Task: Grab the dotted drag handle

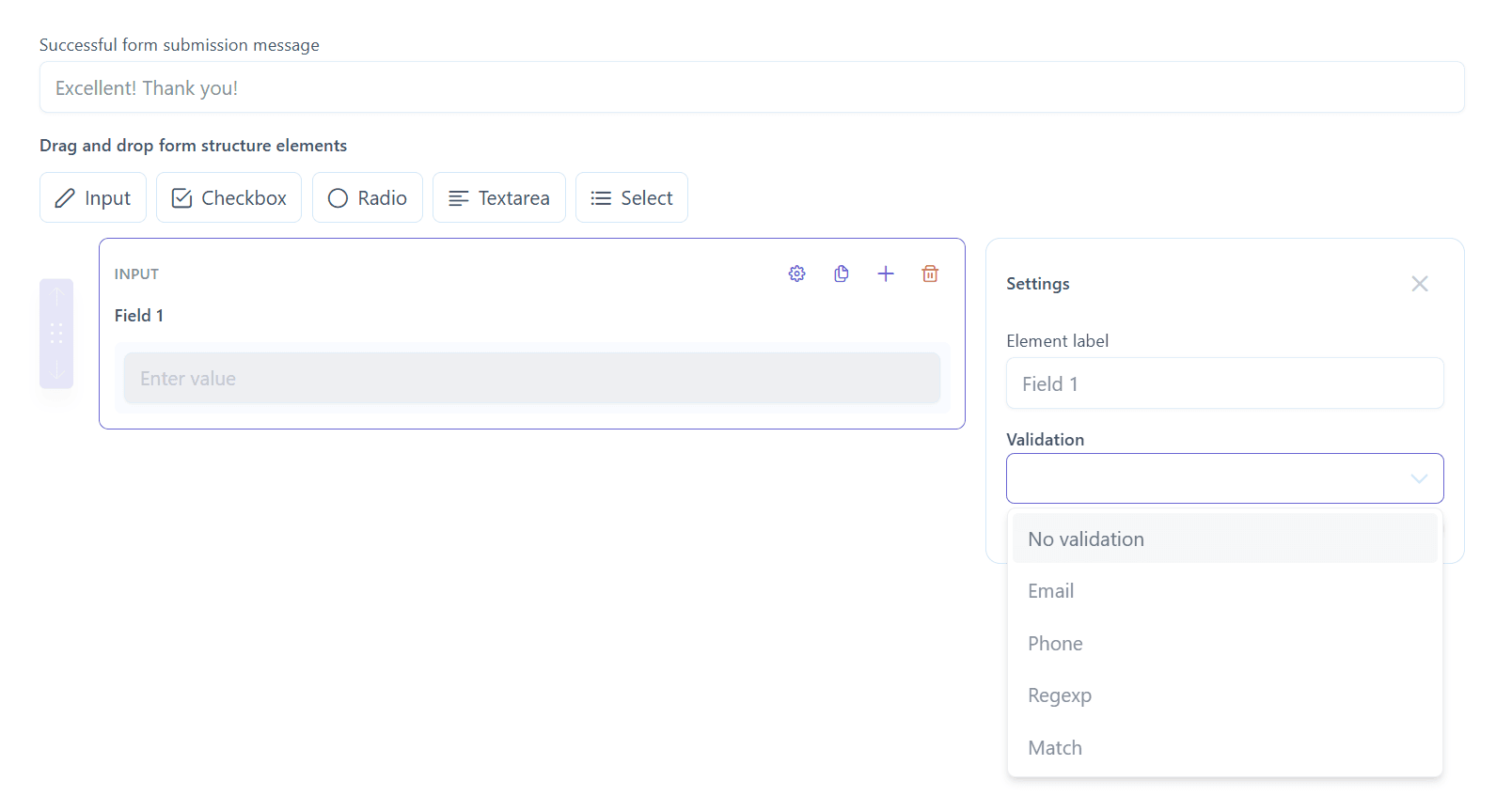Action: point(56,333)
